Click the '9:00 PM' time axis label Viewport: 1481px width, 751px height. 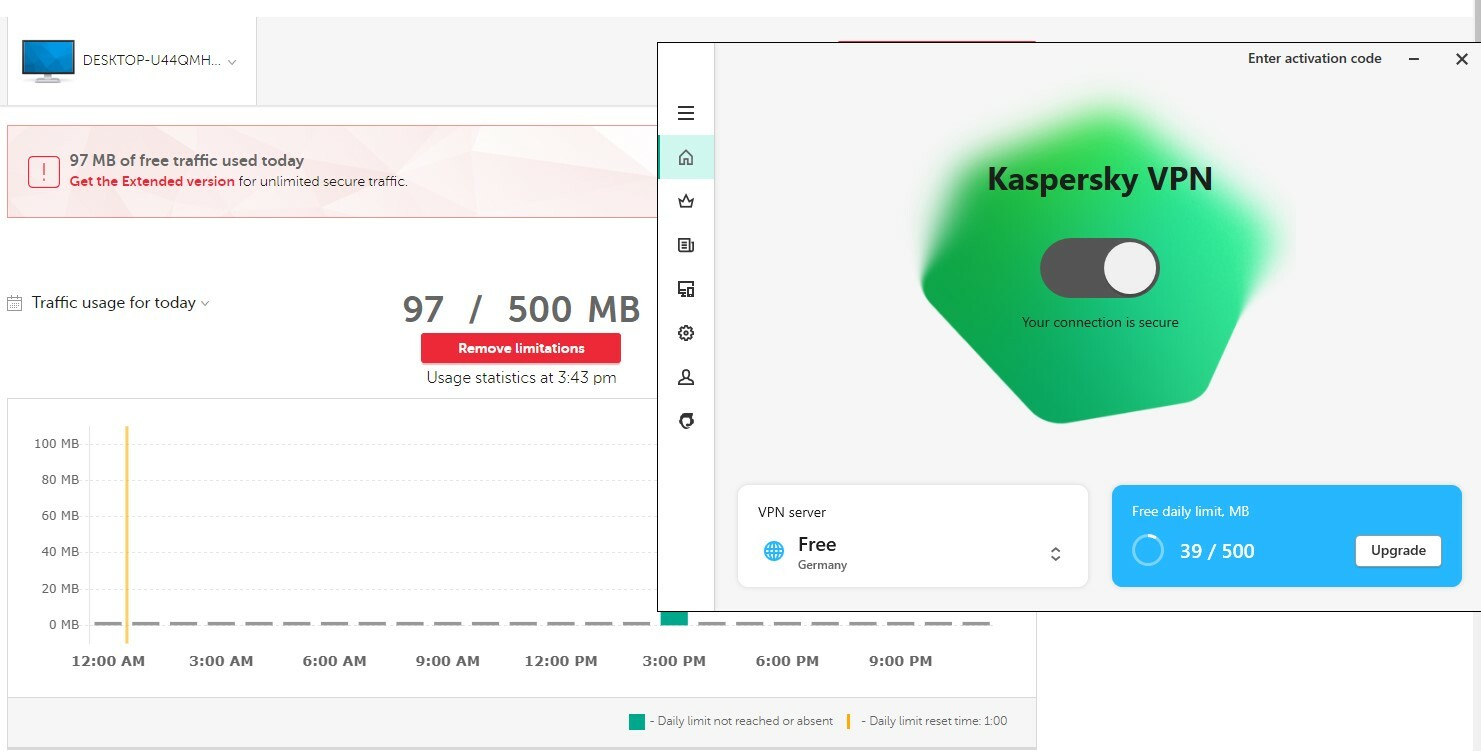(x=901, y=661)
